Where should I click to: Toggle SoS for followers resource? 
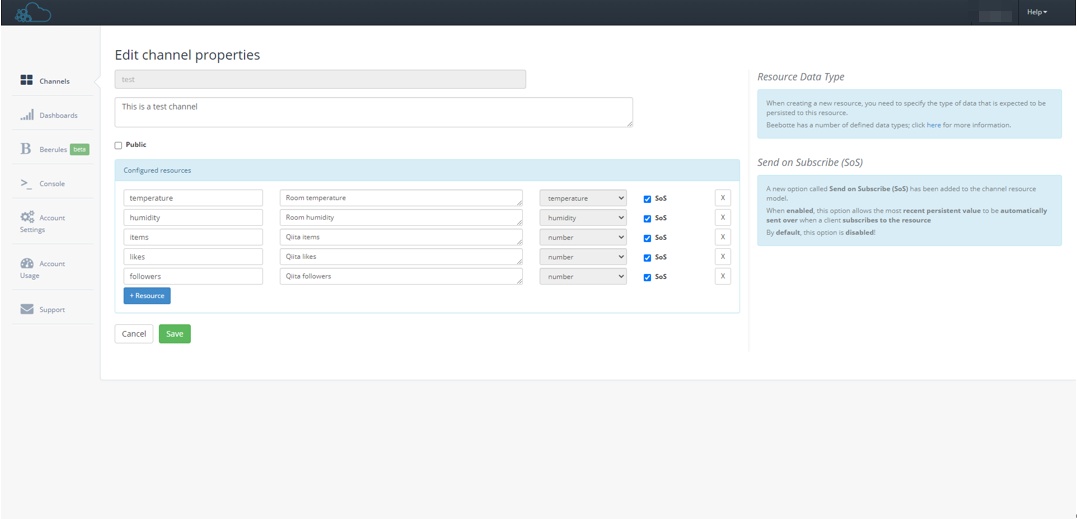(647, 277)
